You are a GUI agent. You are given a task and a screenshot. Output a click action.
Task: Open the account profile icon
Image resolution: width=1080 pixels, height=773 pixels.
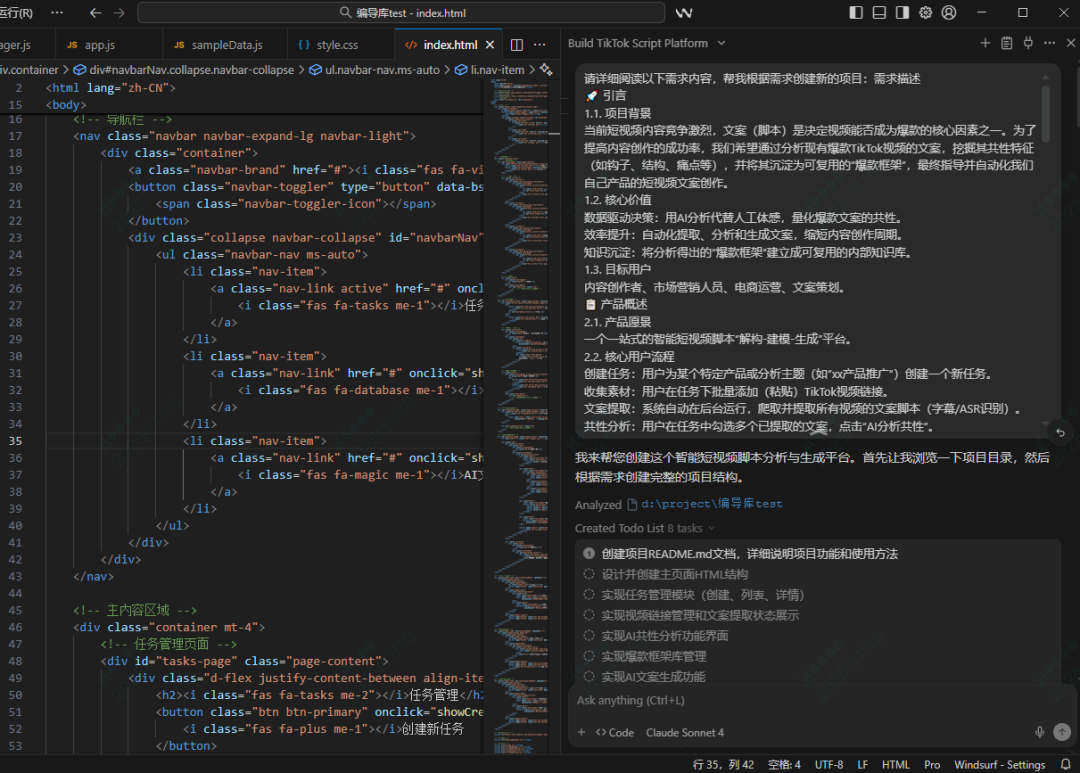point(949,12)
